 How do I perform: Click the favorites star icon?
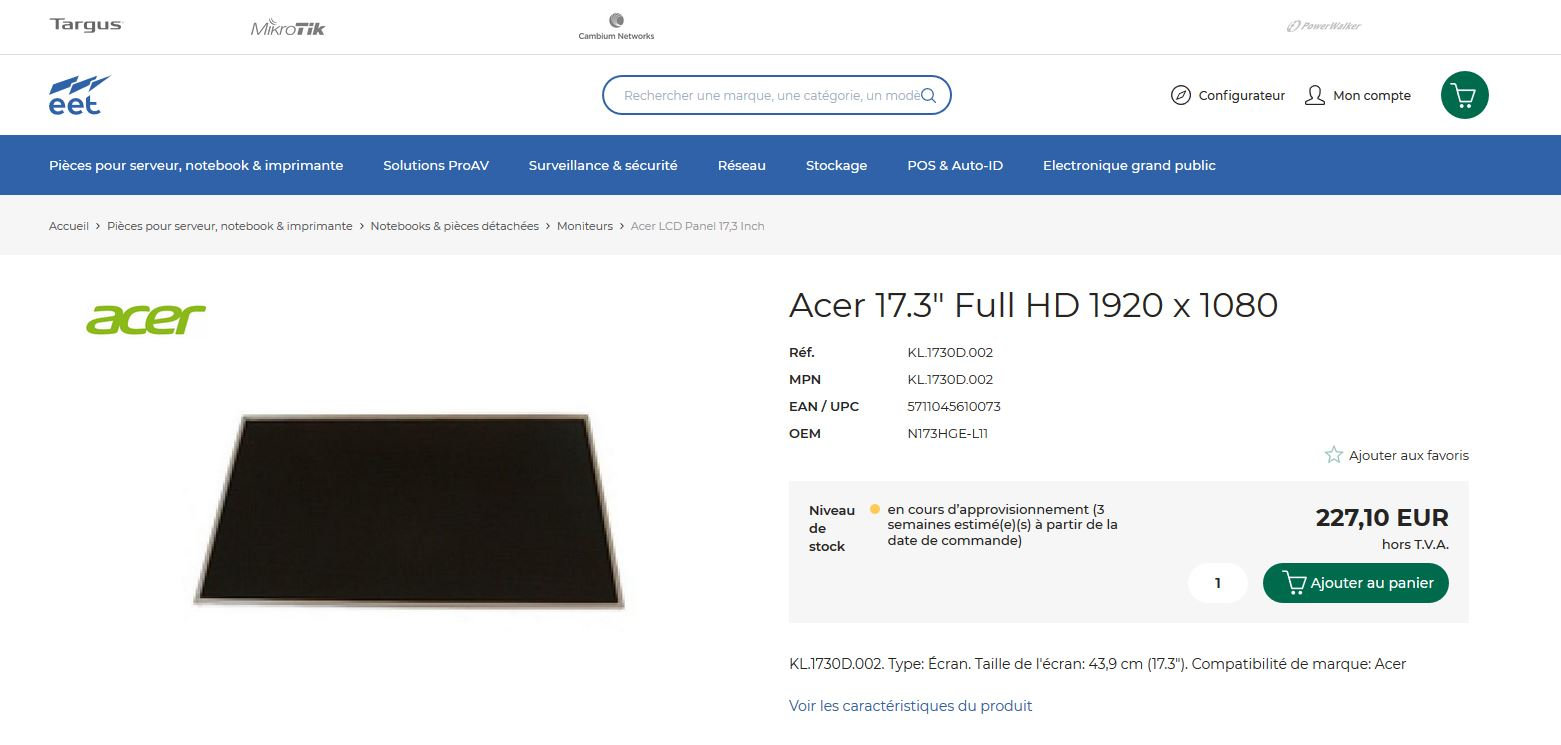[1334, 455]
